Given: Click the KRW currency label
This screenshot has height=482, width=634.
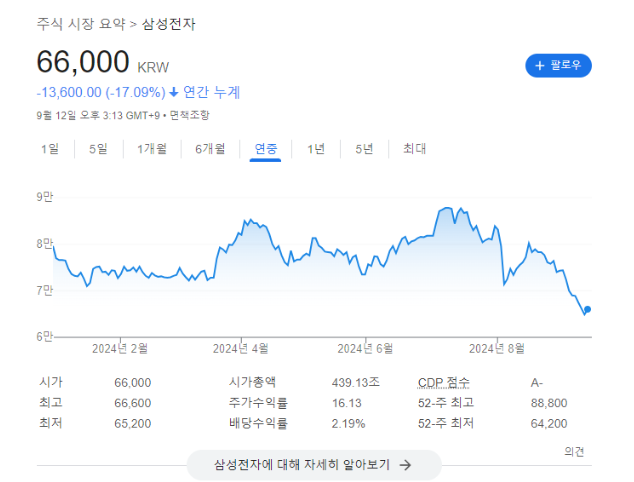Looking at the screenshot, I should coord(153,67).
